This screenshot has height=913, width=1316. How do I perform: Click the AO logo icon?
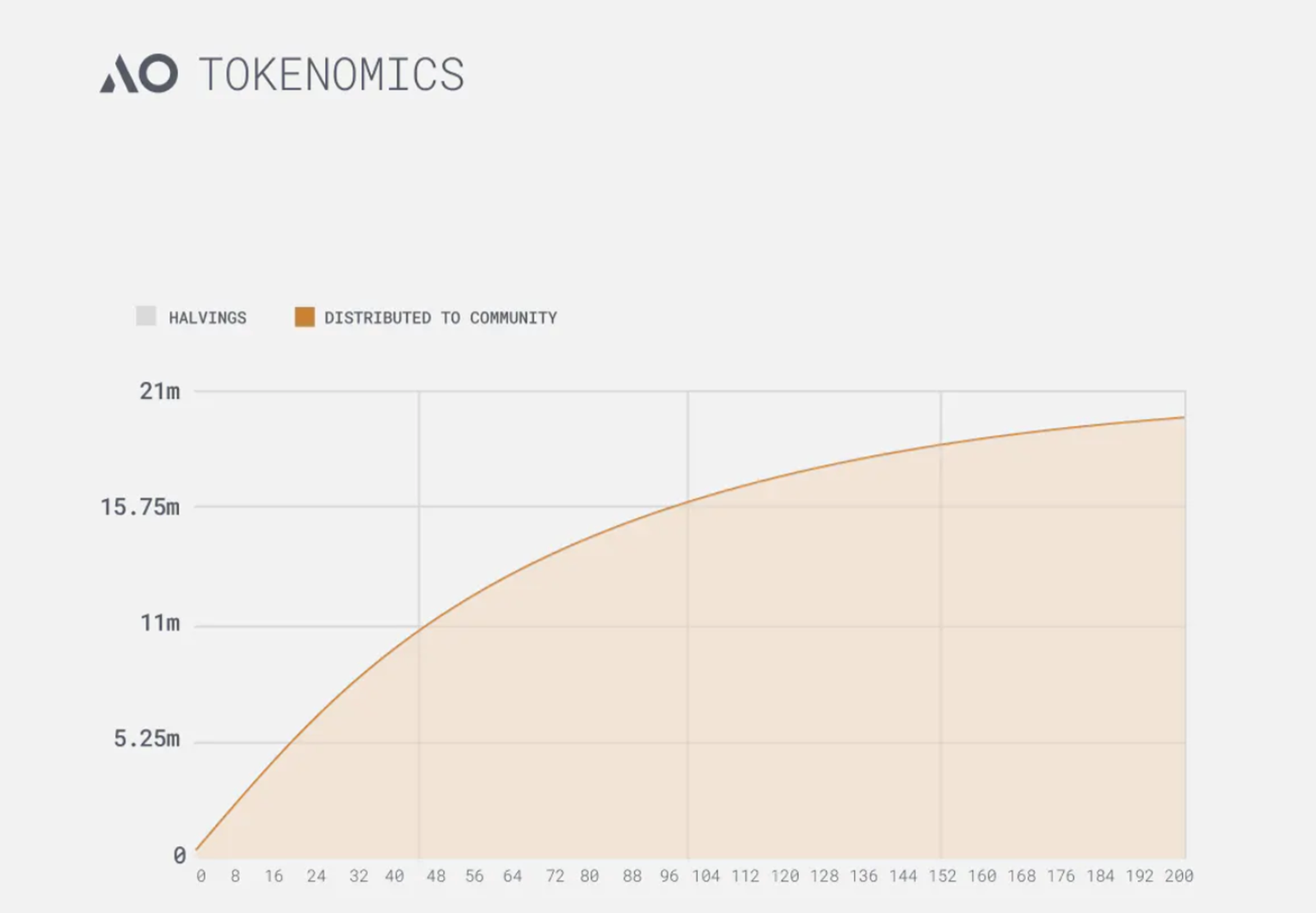(139, 74)
